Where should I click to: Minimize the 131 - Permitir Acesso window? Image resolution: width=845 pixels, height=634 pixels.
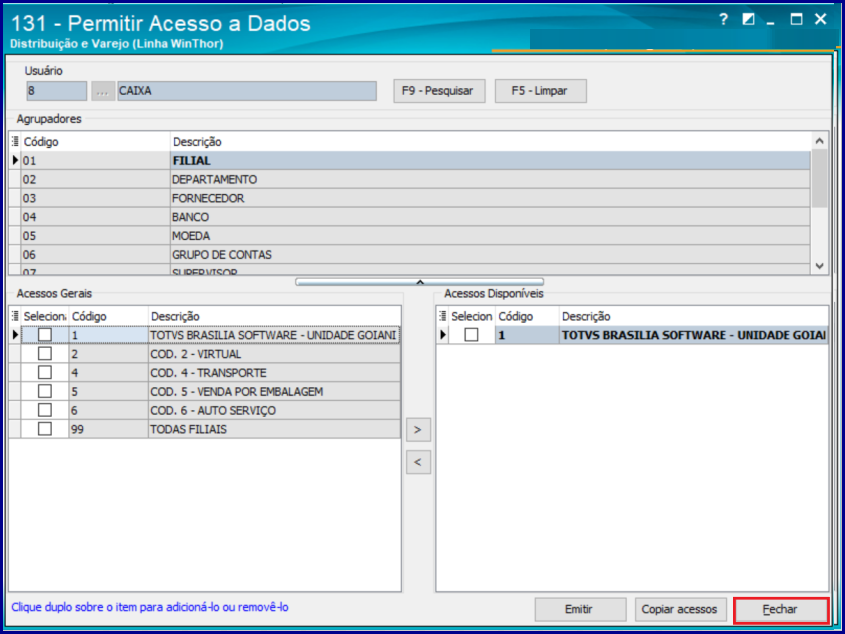(x=771, y=22)
